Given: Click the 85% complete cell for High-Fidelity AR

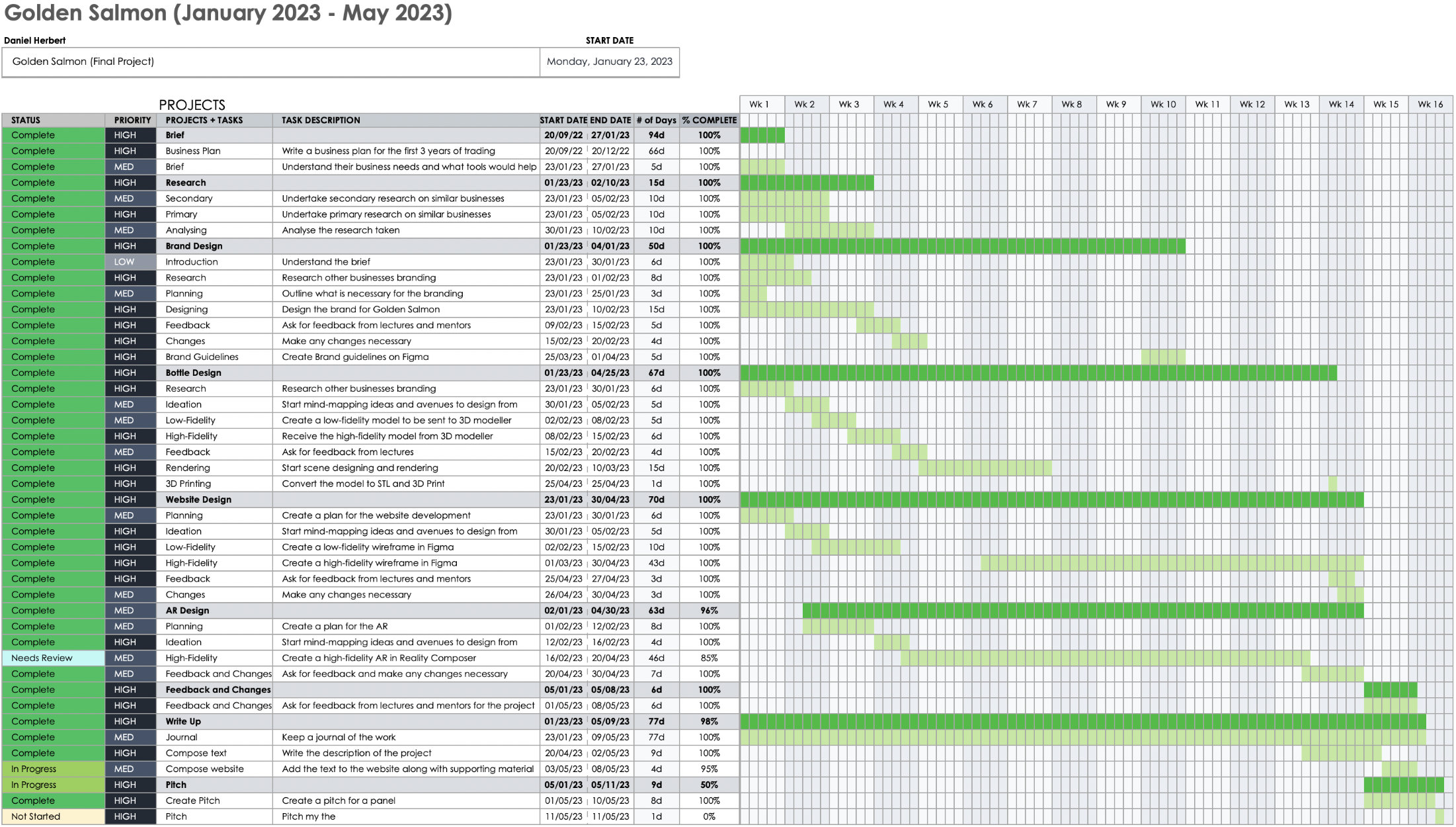Looking at the screenshot, I should [x=709, y=658].
